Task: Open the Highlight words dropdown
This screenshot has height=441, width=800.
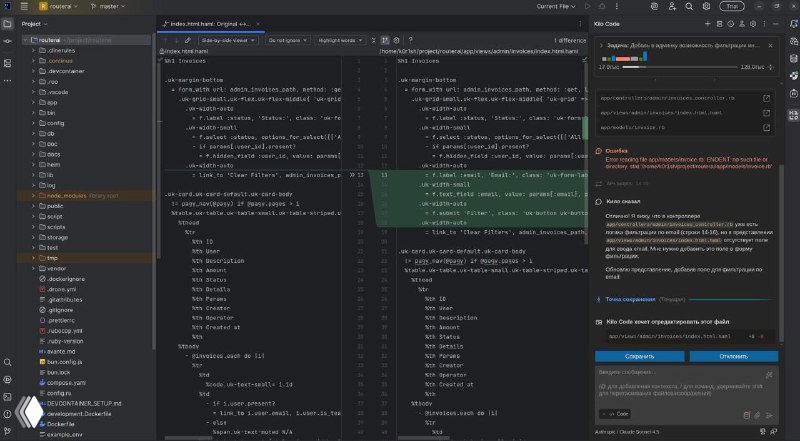Action: pyautogui.click(x=341, y=39)
